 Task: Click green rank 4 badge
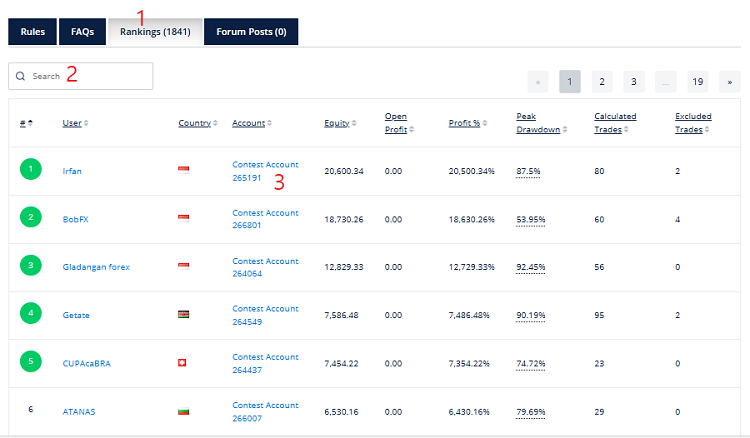coord(31,313)
